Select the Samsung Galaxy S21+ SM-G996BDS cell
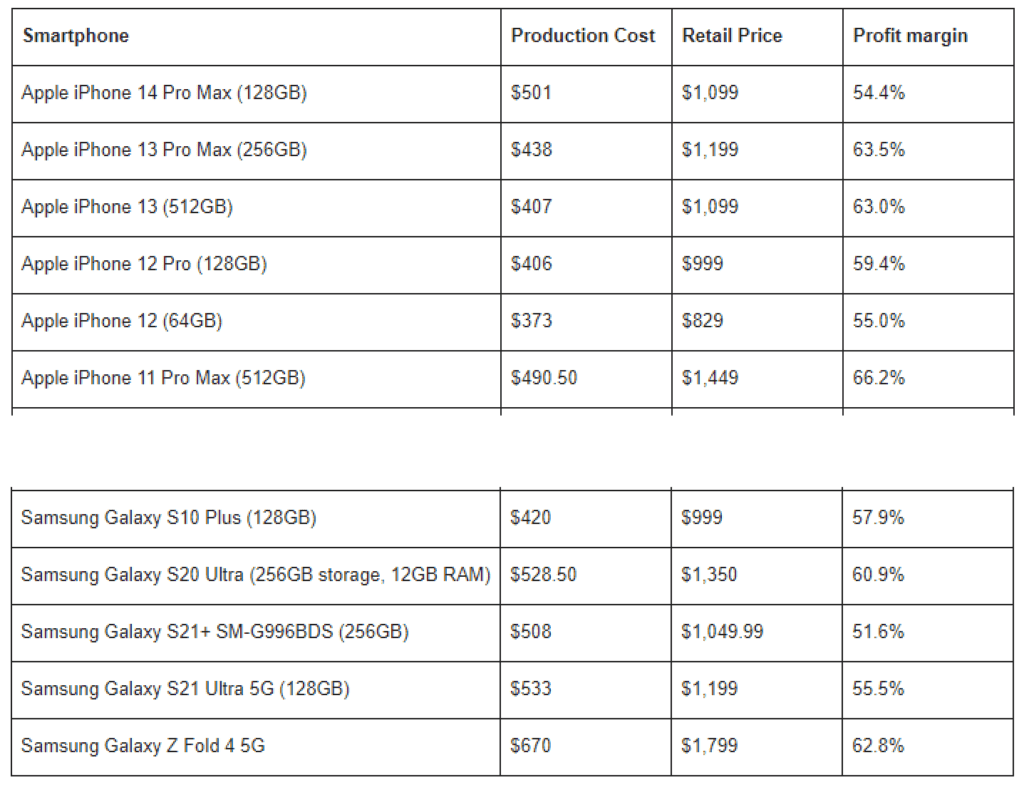1024x785 pixels. [215, 632]
